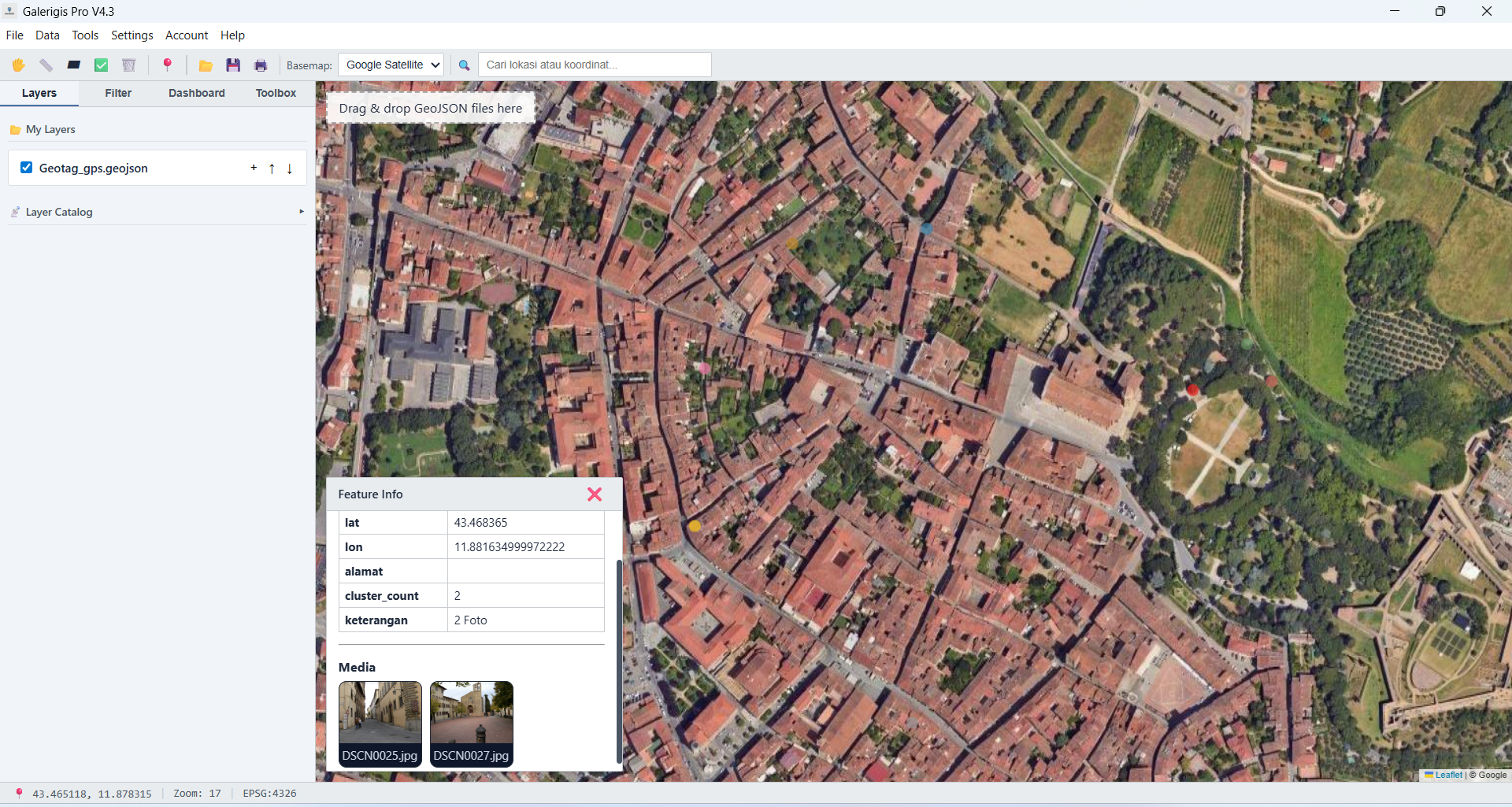Click the trash bin toolbar icon
Viewport: 1512px width, 807px height.
coord(129,65)
